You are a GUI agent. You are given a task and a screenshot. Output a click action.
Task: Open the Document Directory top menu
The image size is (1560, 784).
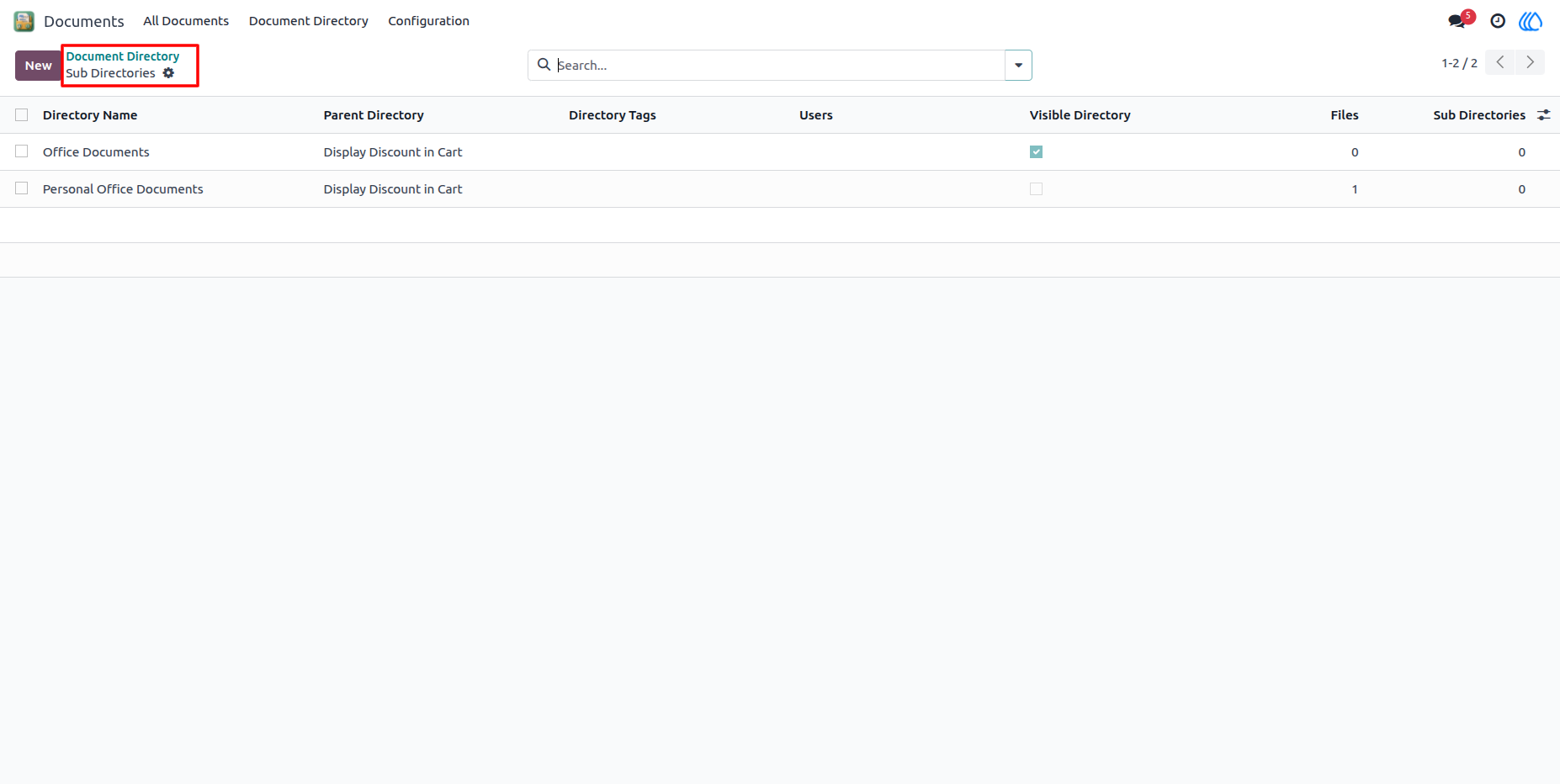308,21
